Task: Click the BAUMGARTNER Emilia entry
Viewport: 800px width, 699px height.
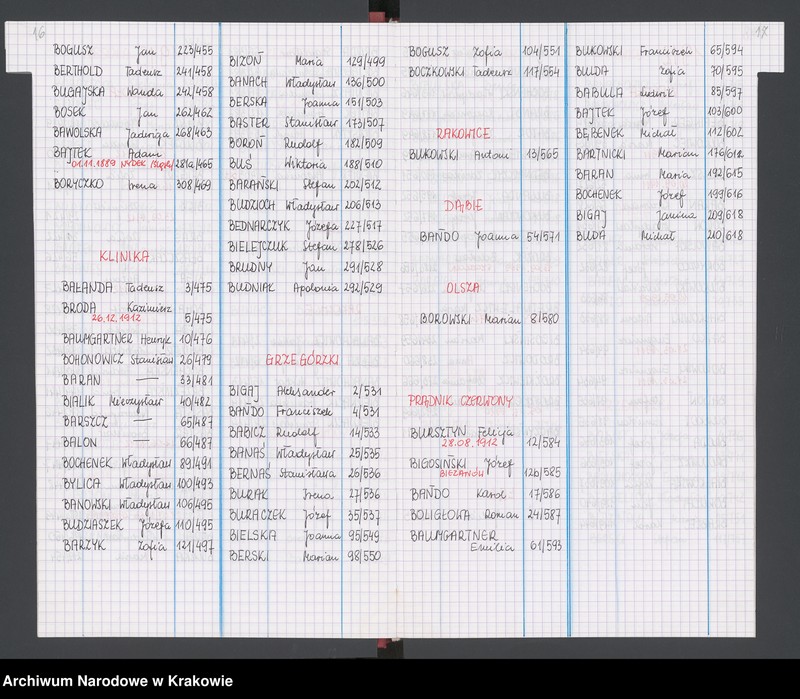Action: [x=485, y=541]
